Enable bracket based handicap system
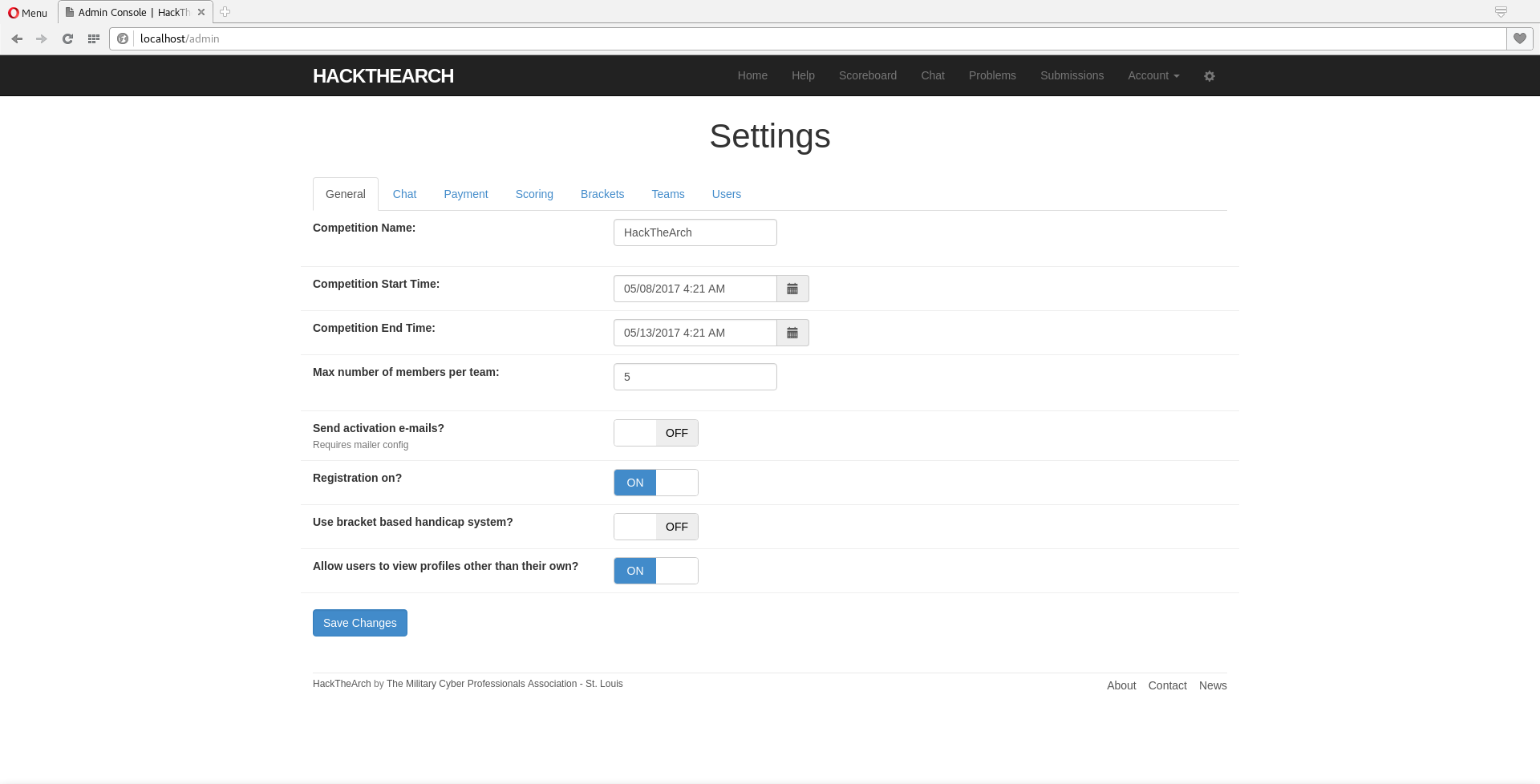This screenshot has width=1540, height=784. (x=655, y=527)
